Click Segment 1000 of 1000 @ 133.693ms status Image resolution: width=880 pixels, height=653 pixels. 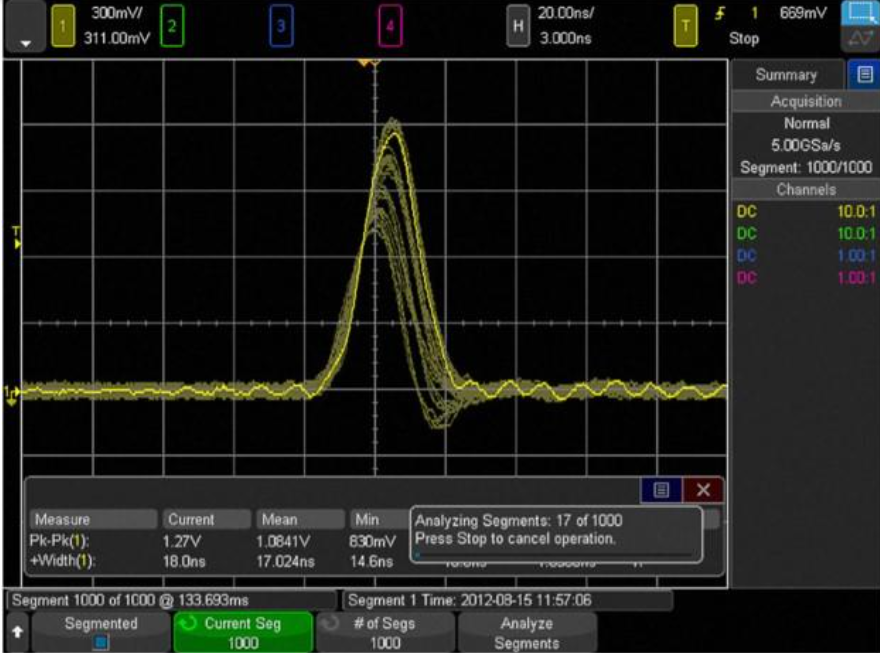click(x=172, y=600)
